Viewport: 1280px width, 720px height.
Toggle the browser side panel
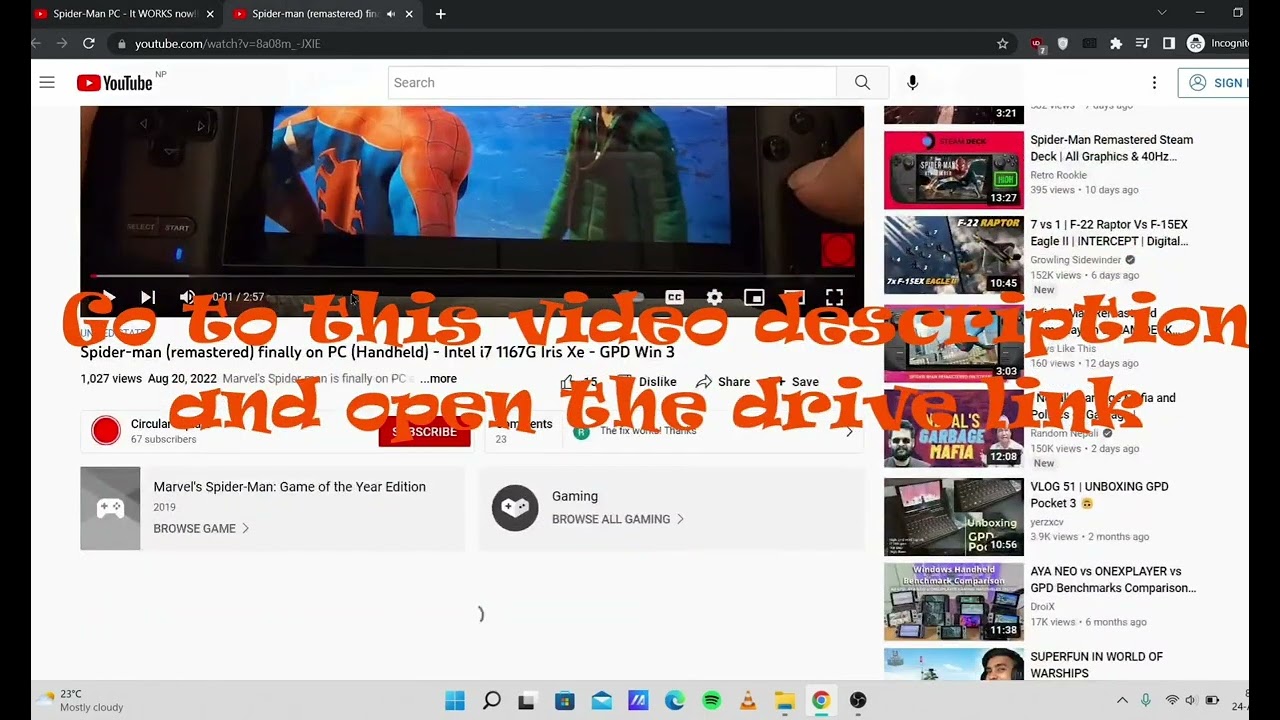(1168, 43)
